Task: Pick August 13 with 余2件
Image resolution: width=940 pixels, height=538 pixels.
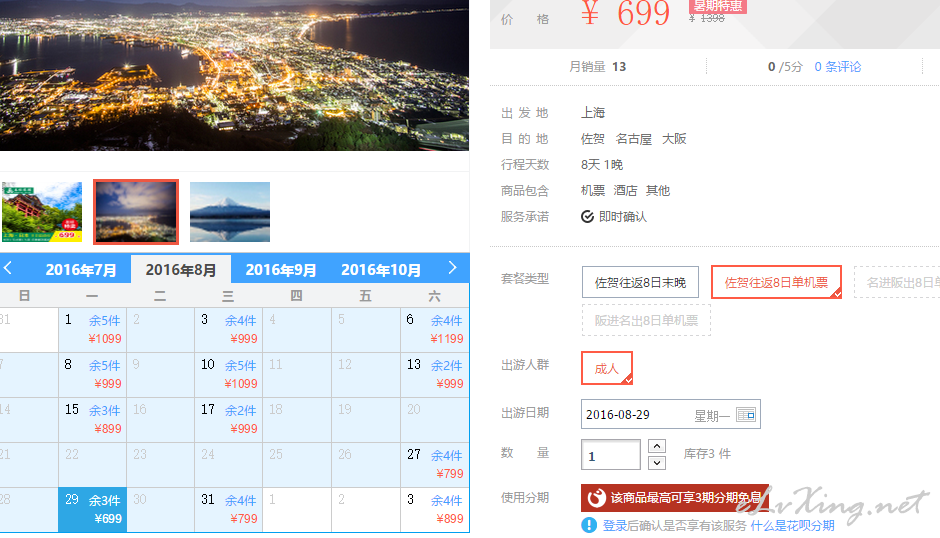Action: (435, 374)
